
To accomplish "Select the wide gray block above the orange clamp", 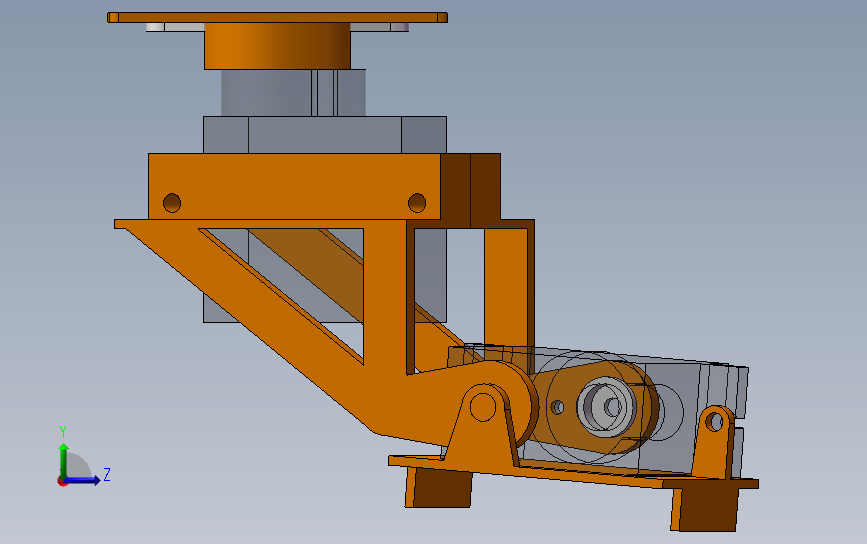I will [x=325, y=135].
